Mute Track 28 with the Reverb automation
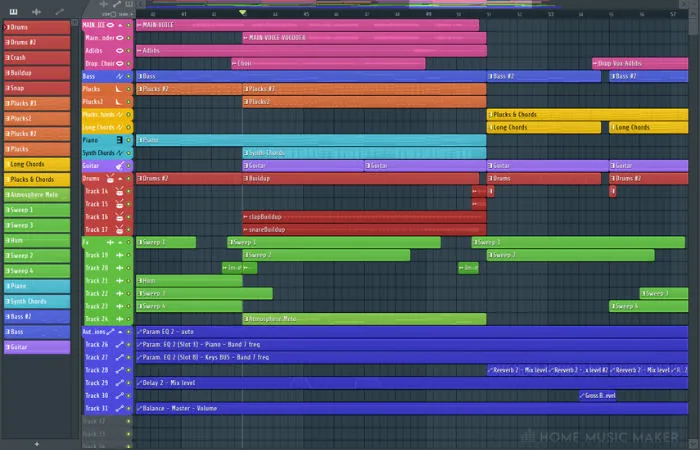Viewport: 700px width, 450px height. (x=129, y=370)
